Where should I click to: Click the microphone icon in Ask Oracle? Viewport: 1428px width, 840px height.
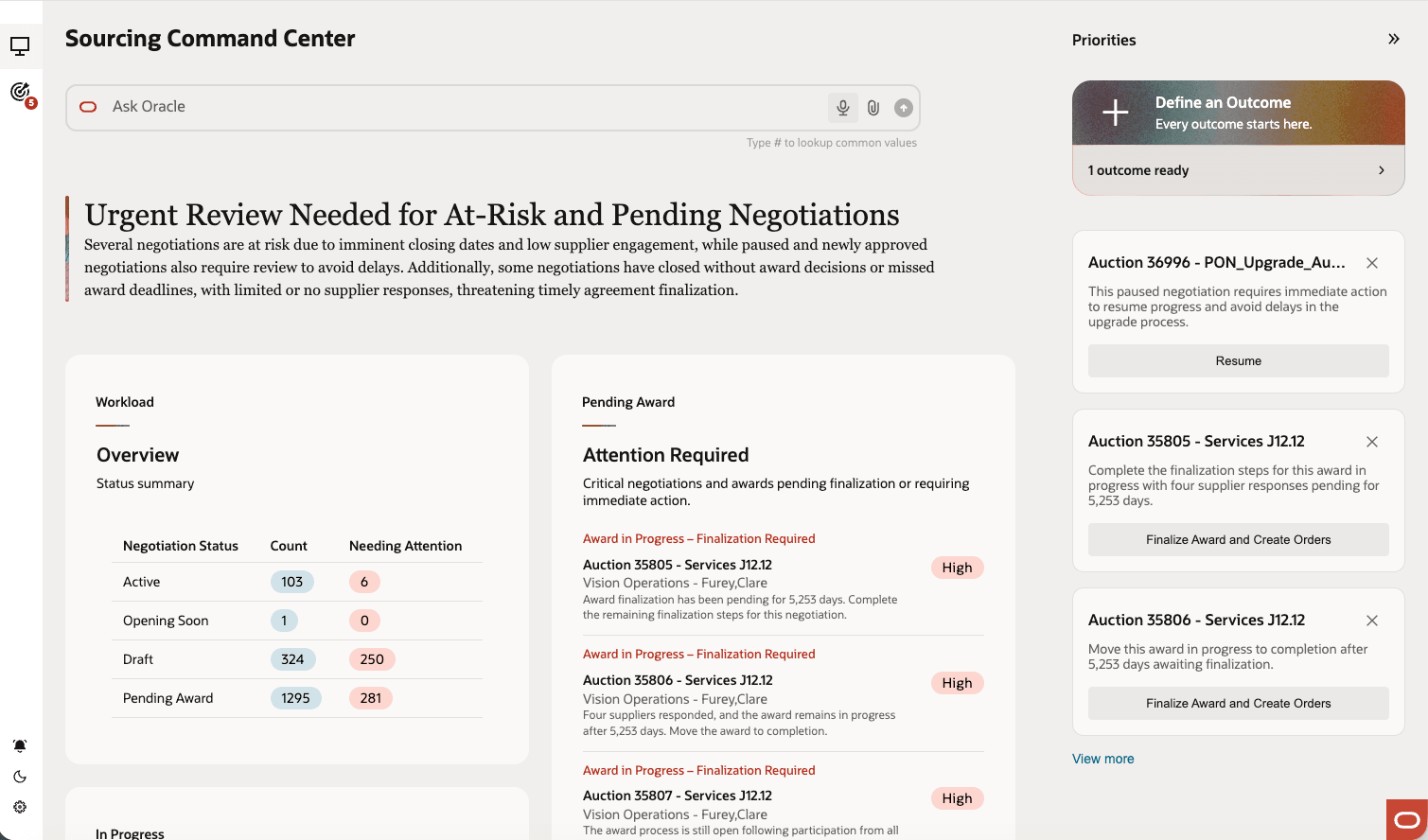point(842,108)
